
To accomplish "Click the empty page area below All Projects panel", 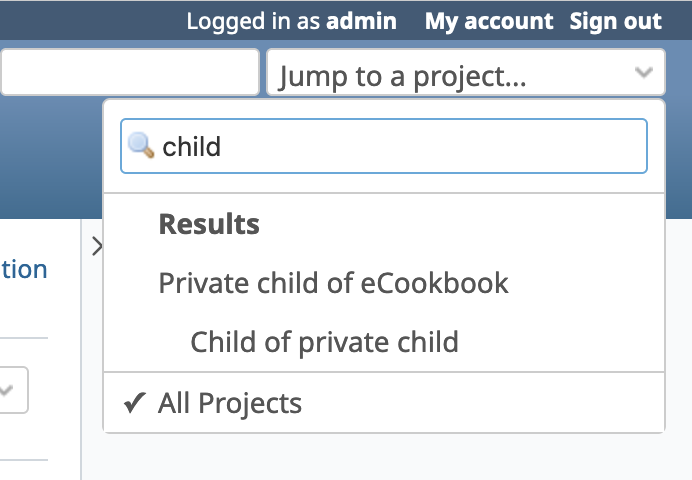I will pos(384,457).
